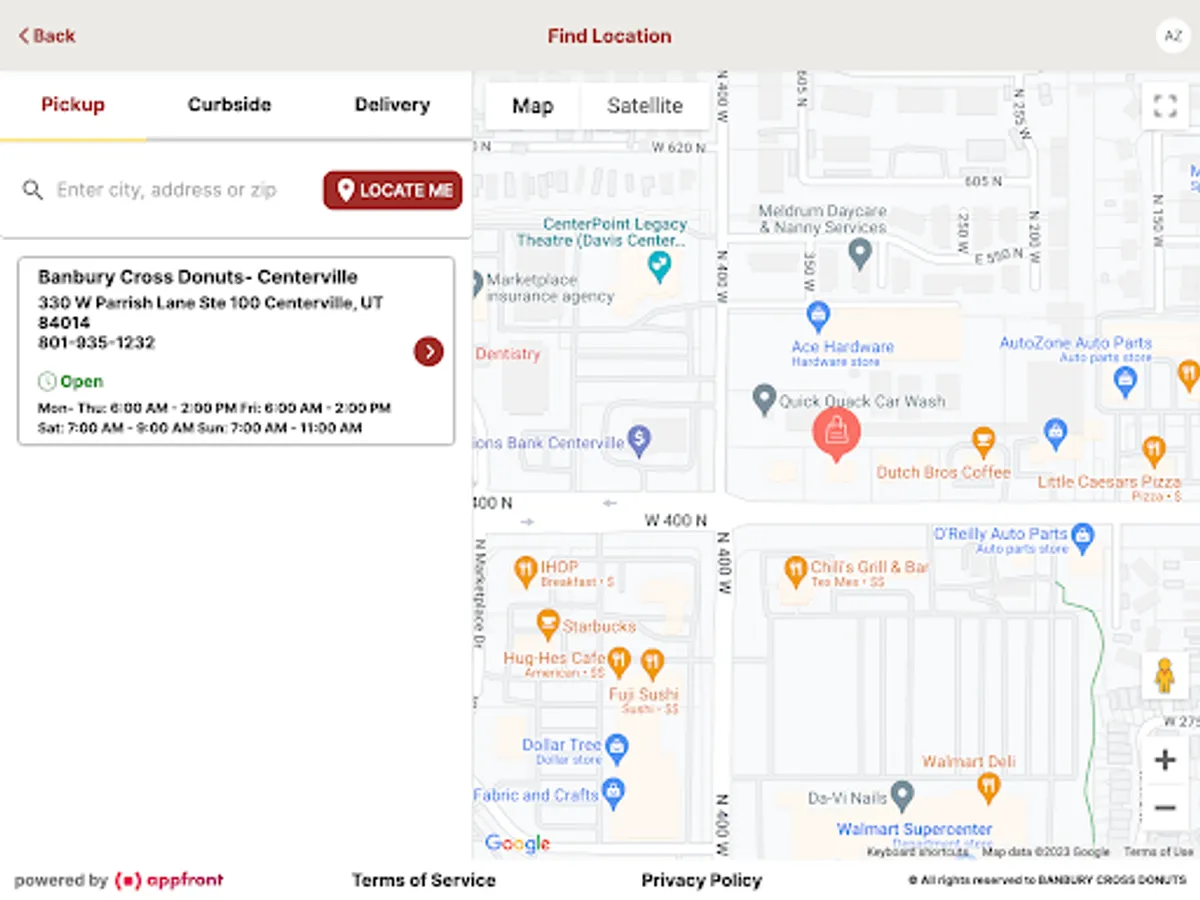1200x900 pixels.
Task: Click the Google logo on the map
Action: [517, 844]
